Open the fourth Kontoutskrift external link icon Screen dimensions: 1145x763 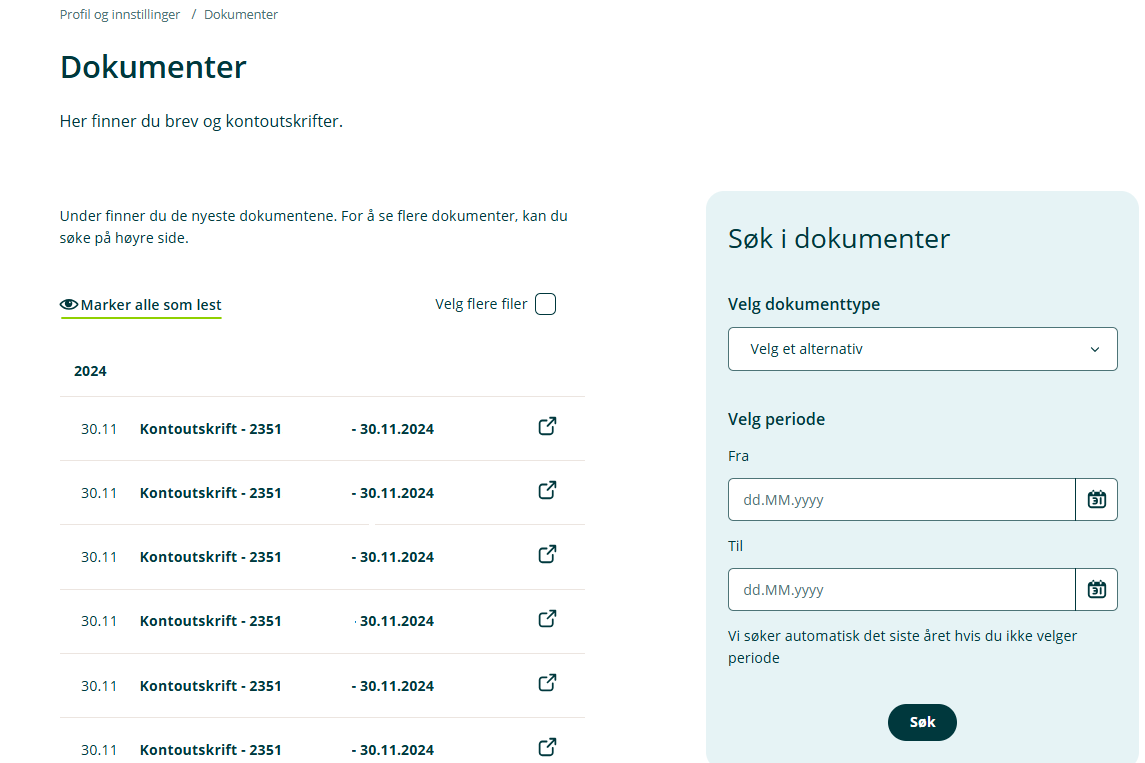tap(547, 619)
